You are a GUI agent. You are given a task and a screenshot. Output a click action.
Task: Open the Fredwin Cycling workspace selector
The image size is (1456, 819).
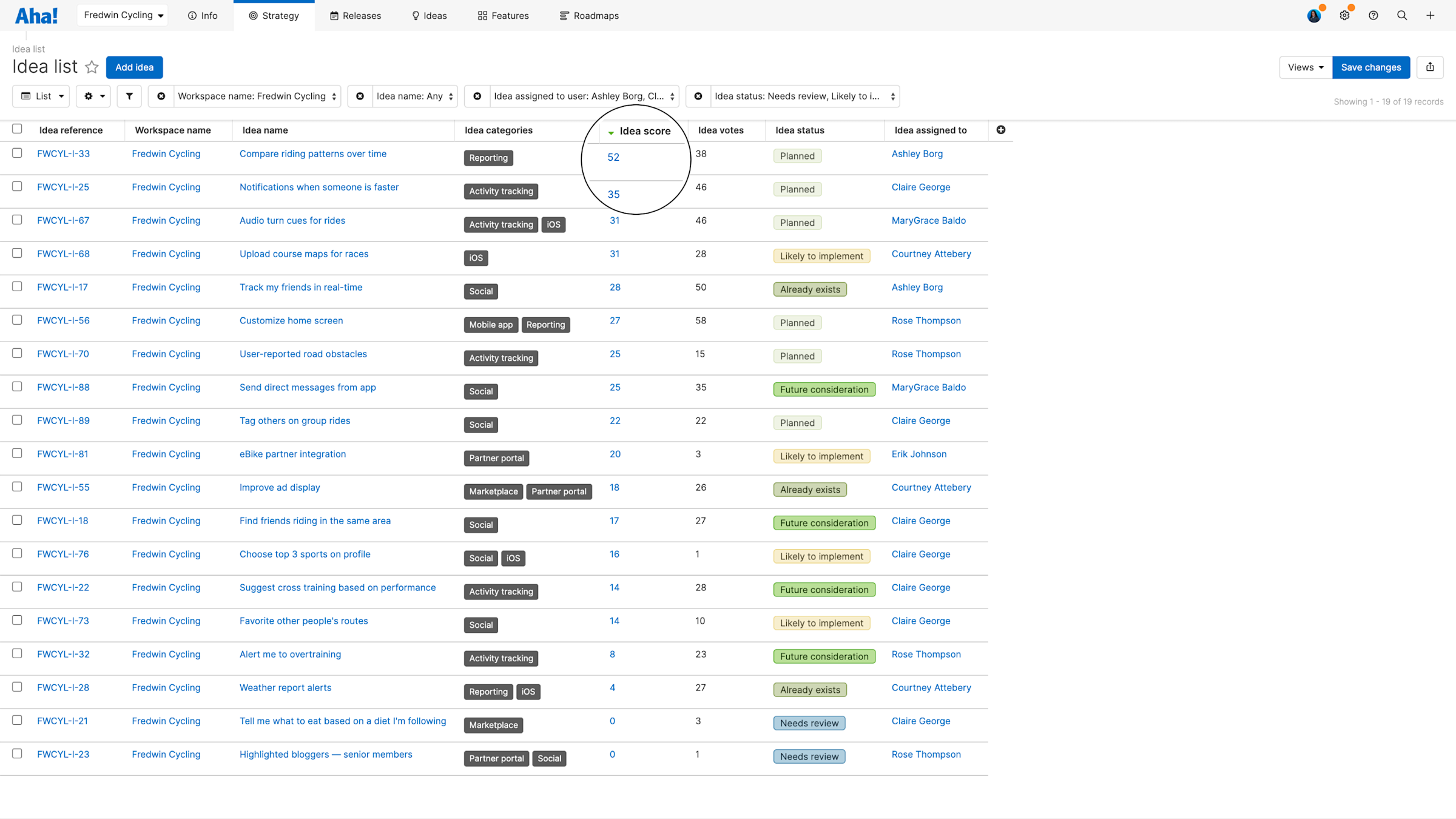pyautogui.click(x=122, y=15)
